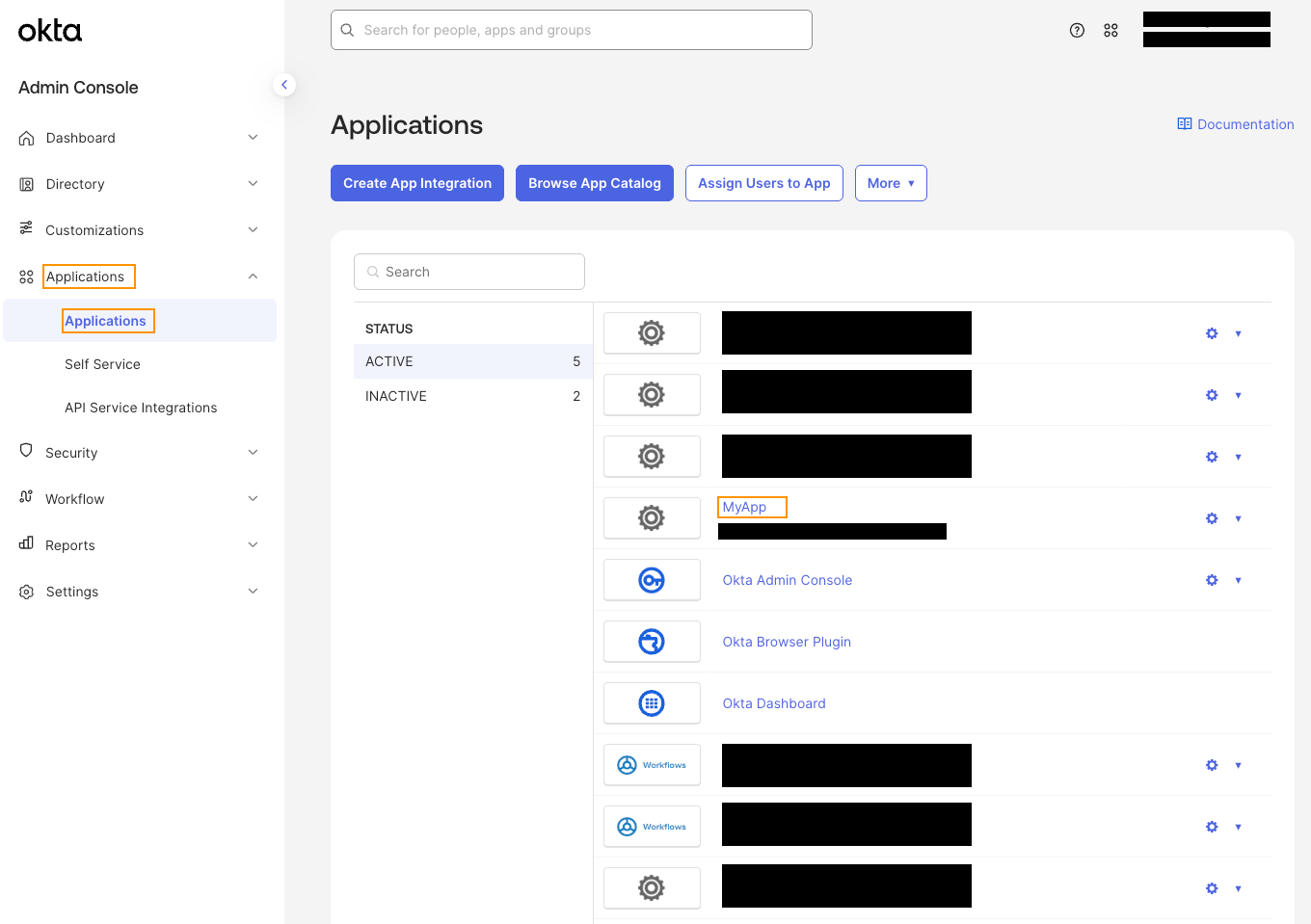
Task: Open dropdown arrow on Okta Admin Console row
Action: tap(1238, 580)
